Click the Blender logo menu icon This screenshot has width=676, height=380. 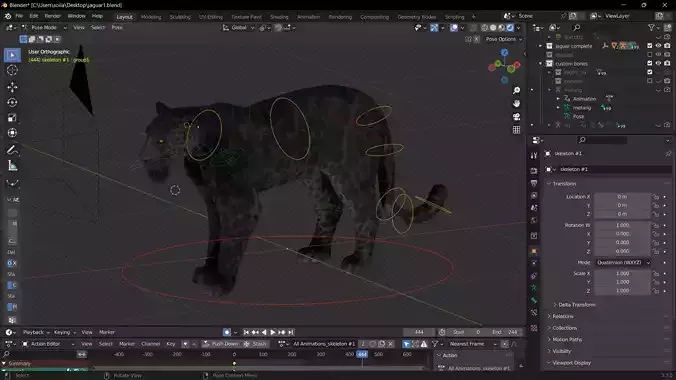(8, 16)
